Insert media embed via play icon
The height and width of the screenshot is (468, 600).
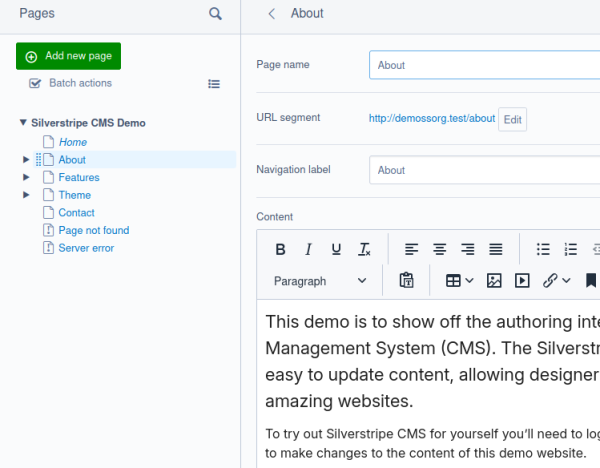coord(522,280)
